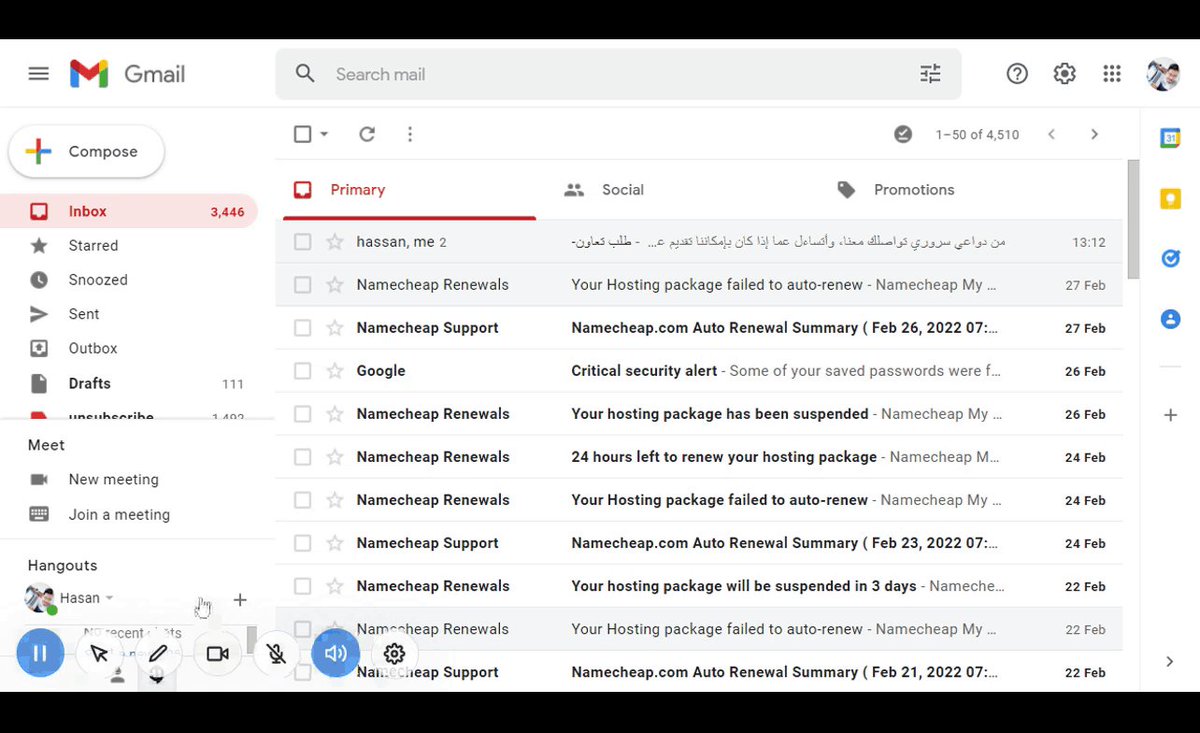Pause the screen recording

[40, 654]
